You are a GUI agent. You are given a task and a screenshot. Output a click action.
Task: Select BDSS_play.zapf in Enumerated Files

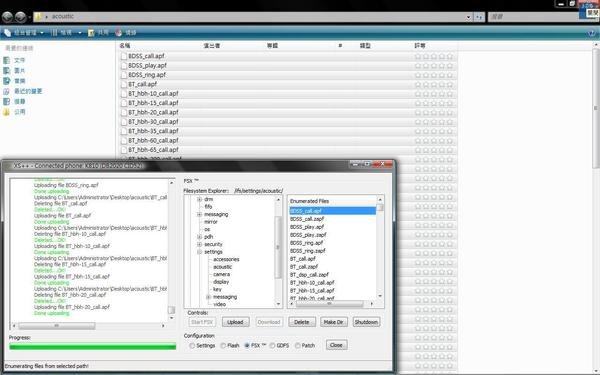click(308, 235)
